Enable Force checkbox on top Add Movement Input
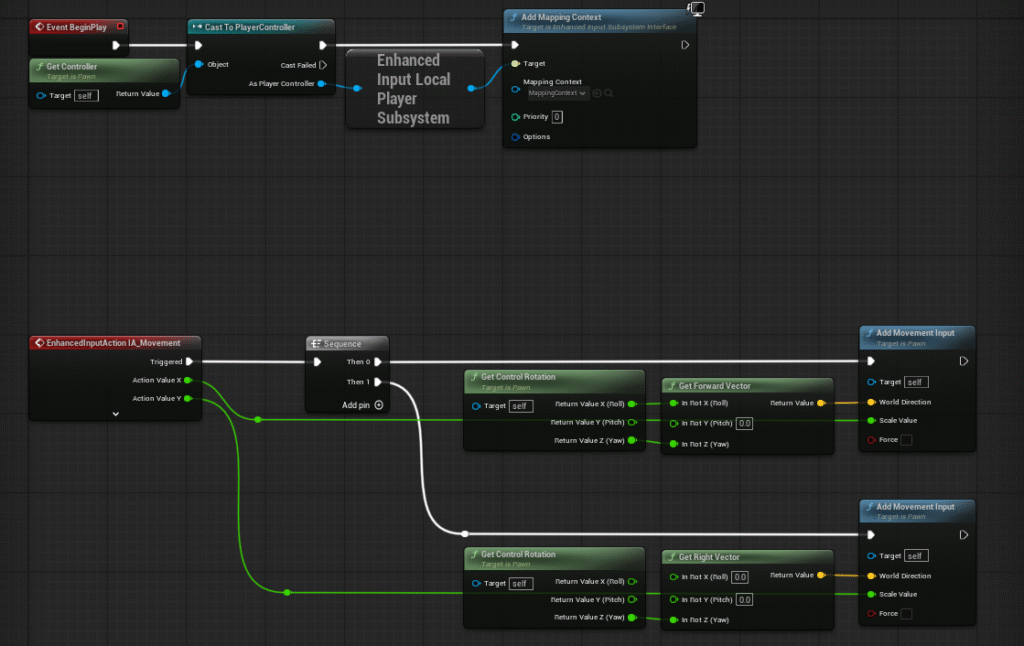This screenshot has width=1024, height=646. (906, 440)
